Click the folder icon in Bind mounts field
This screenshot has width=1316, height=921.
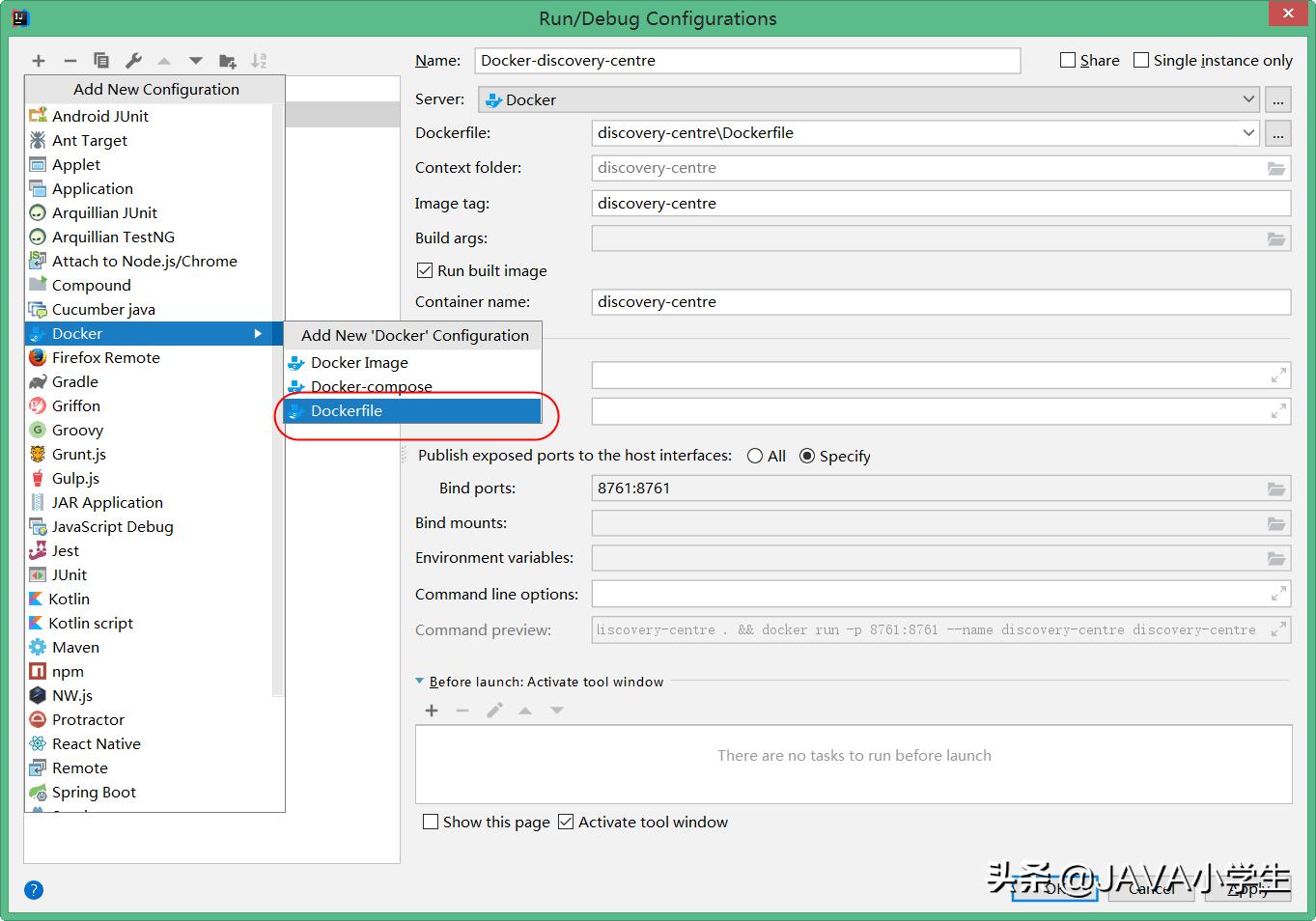coord(1276,524)
